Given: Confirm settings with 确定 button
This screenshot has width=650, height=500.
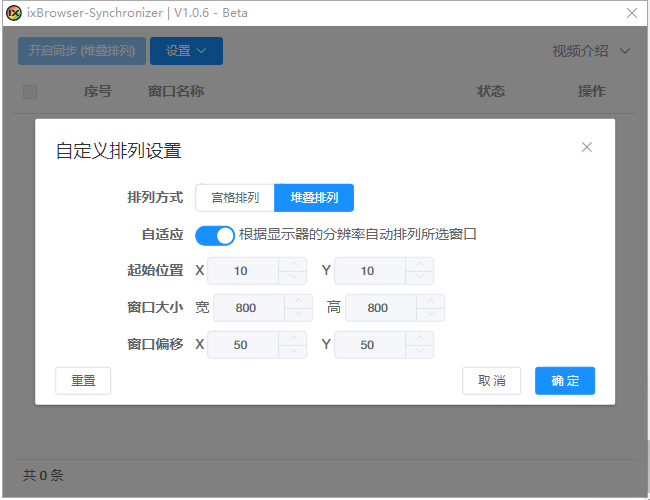Looking at the screenshot, I should 565,381.
